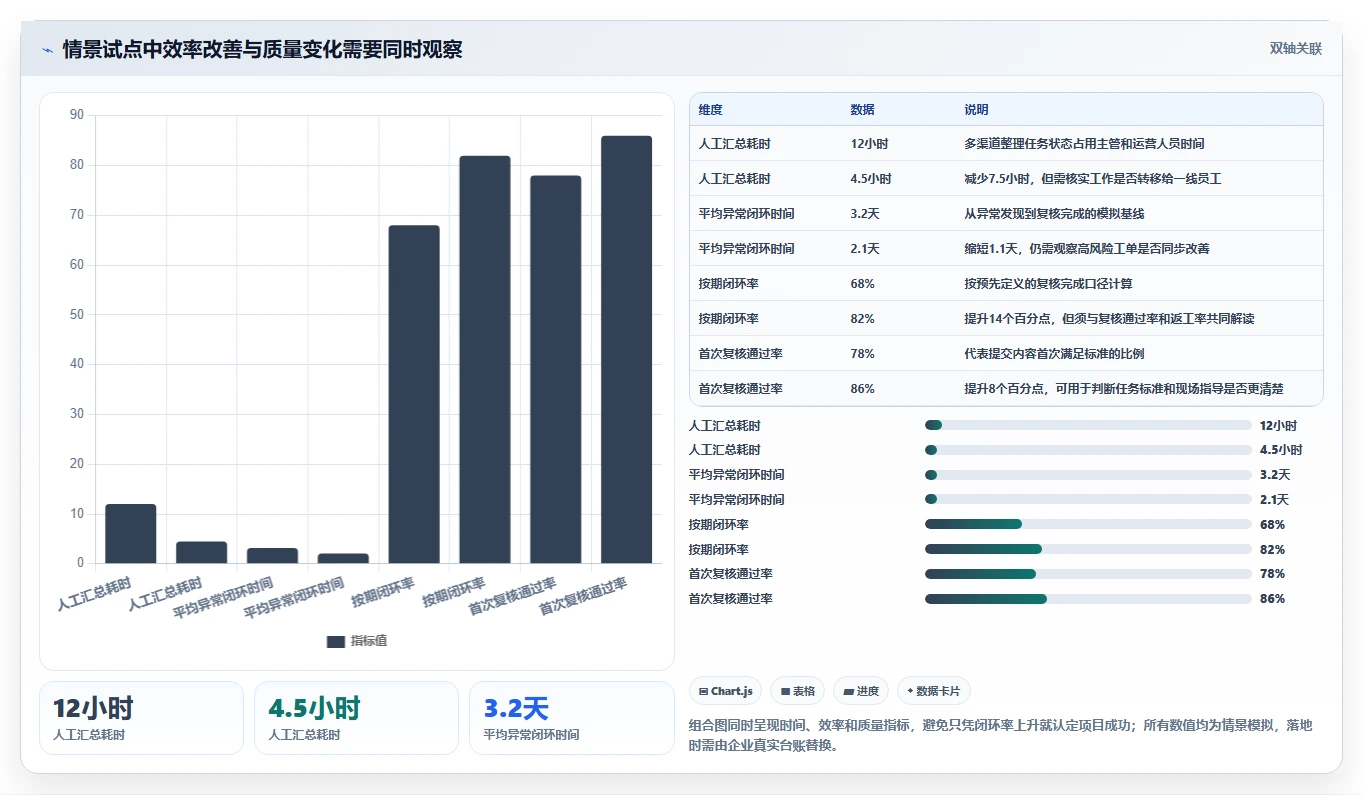This screenshot has width=1363, height=795.
Task: Click the description starting 缩短1.1天
Action: click(1087, 249)
